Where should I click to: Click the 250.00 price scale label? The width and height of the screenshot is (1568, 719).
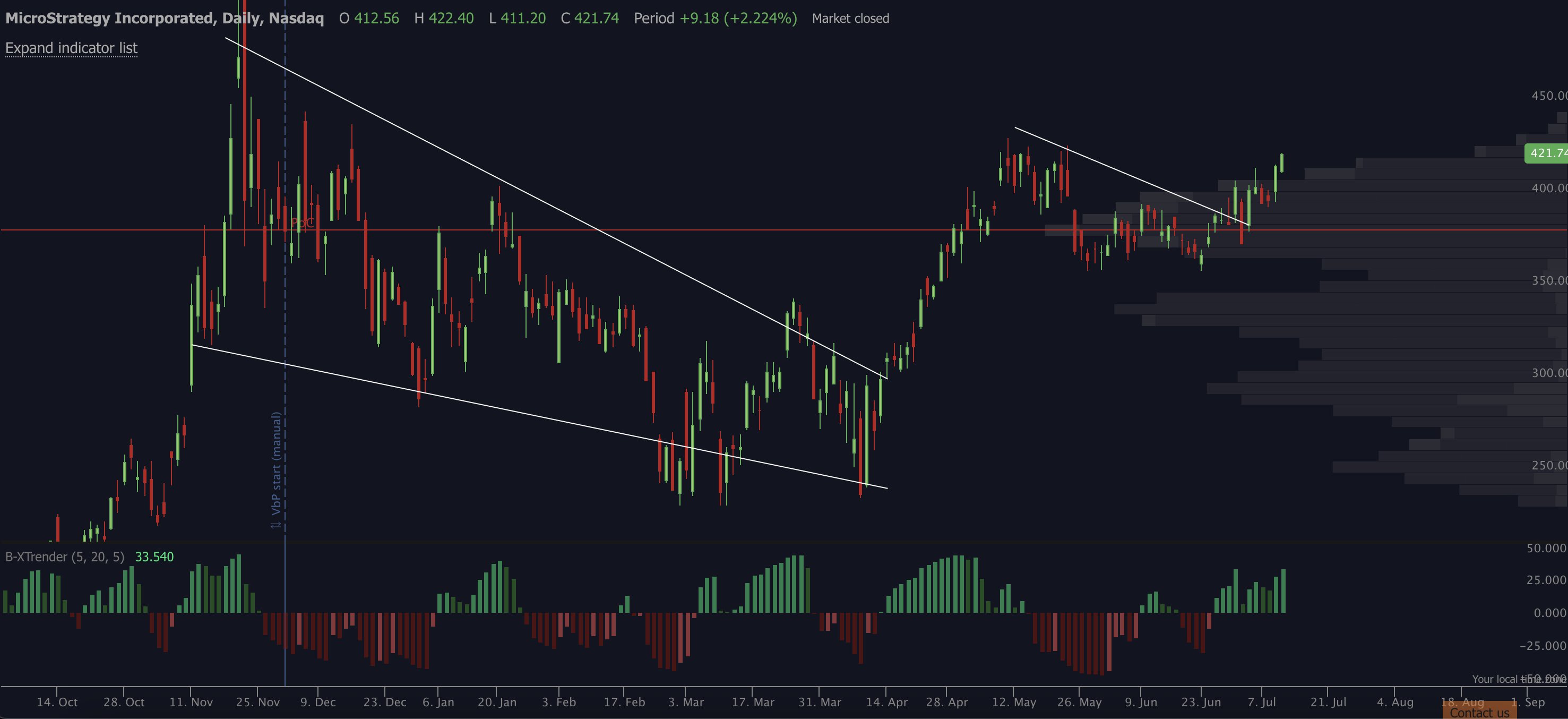(x=1549, y=465)
